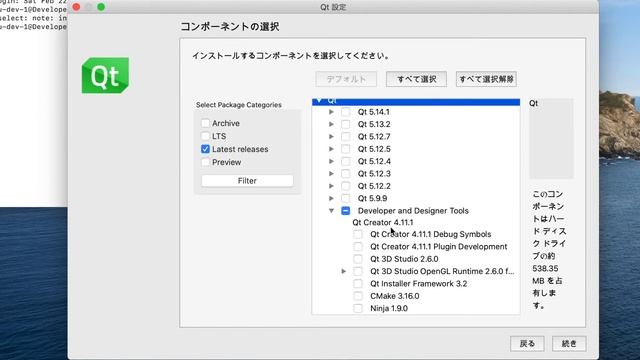640x360 pixels.
Task: Check the Archive category checkbox
Action: pyautogui.click(x=205, y=123)
